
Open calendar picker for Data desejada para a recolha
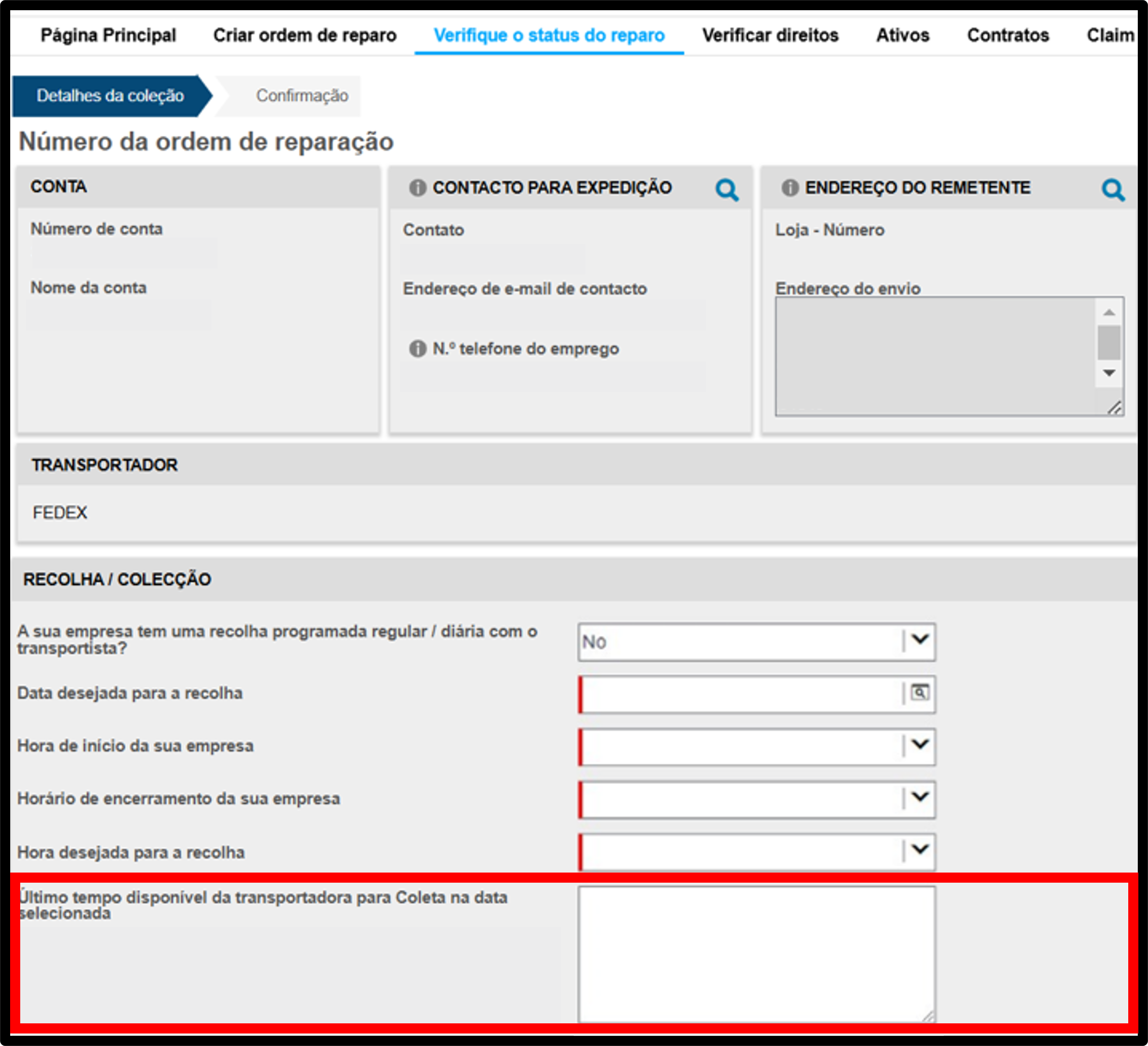(919, 693)
